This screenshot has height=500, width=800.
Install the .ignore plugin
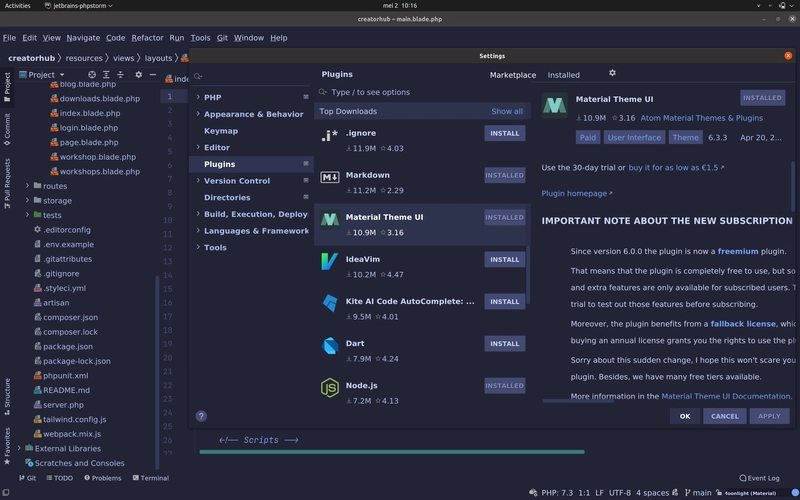[505, 133]
